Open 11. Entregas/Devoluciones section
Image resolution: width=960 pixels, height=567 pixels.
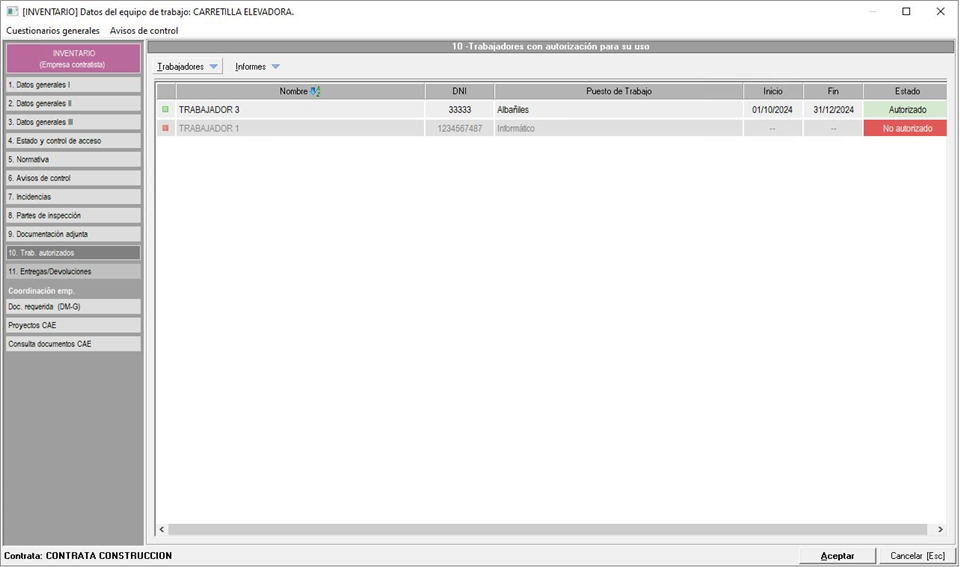click(x=73, y=271)
